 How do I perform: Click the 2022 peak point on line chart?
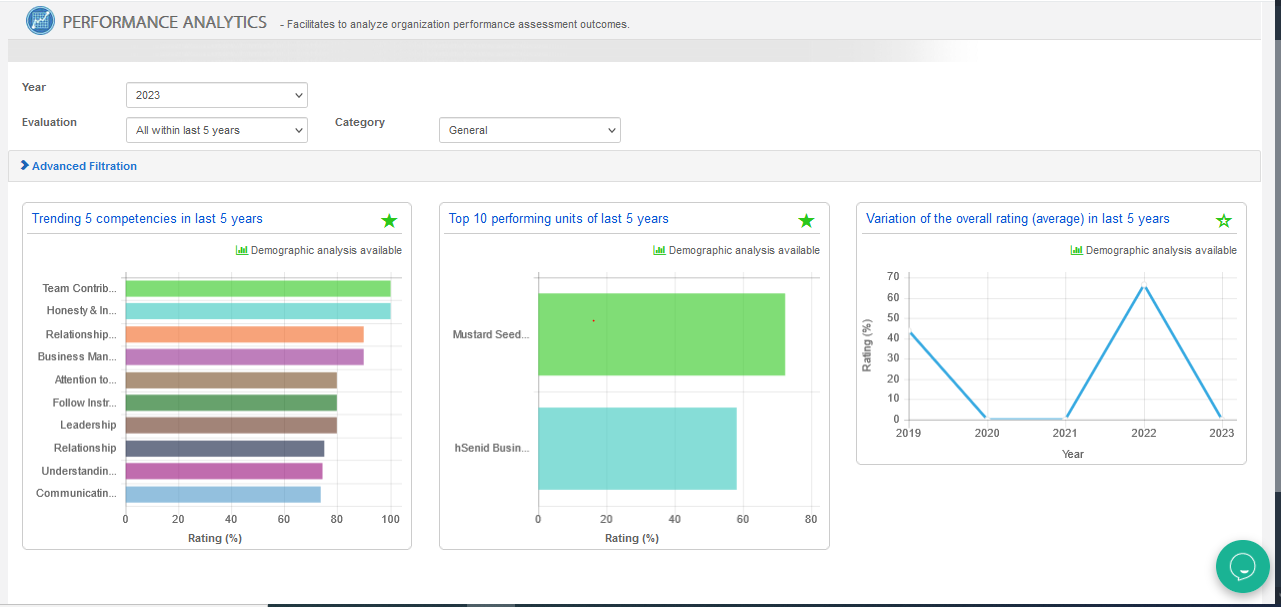[x=1144, y=287]
